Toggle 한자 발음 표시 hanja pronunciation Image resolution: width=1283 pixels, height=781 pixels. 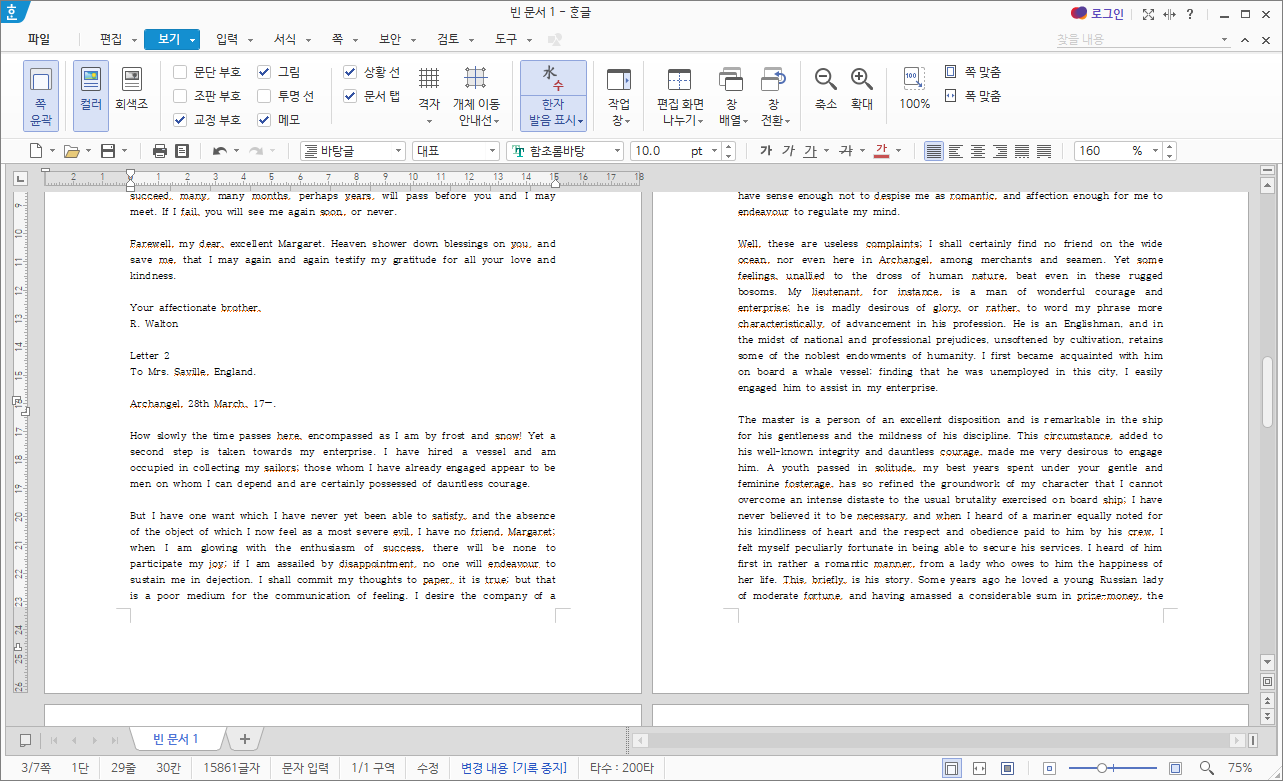[x=553, y=96]
